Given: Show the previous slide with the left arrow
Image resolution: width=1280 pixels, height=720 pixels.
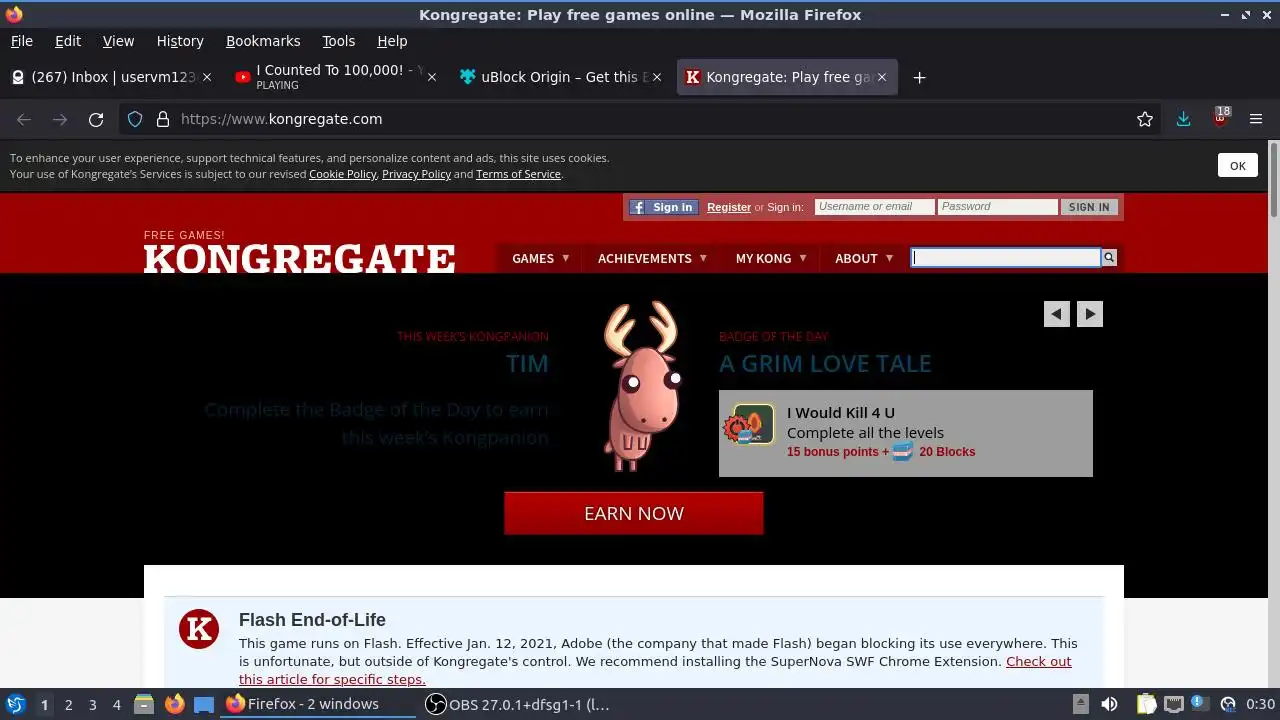Looking at the screenshot, I should pos(1057,314).
